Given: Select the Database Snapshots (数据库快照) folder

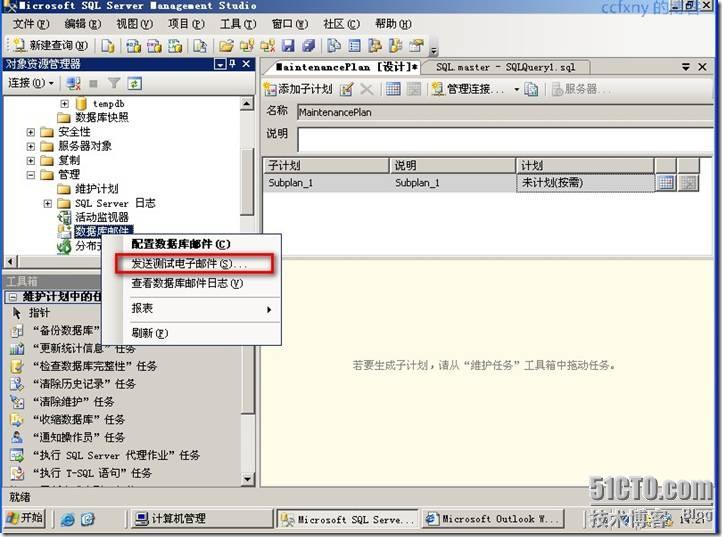Looking at the screenshot, I should (x=93, y=117).
